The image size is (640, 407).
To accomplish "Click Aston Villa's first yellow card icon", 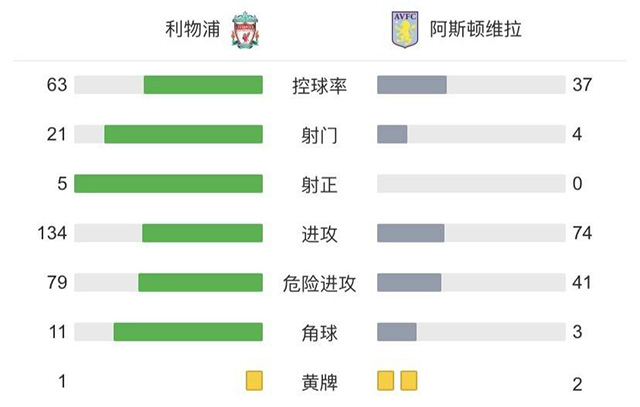I will tap(386, 381).
